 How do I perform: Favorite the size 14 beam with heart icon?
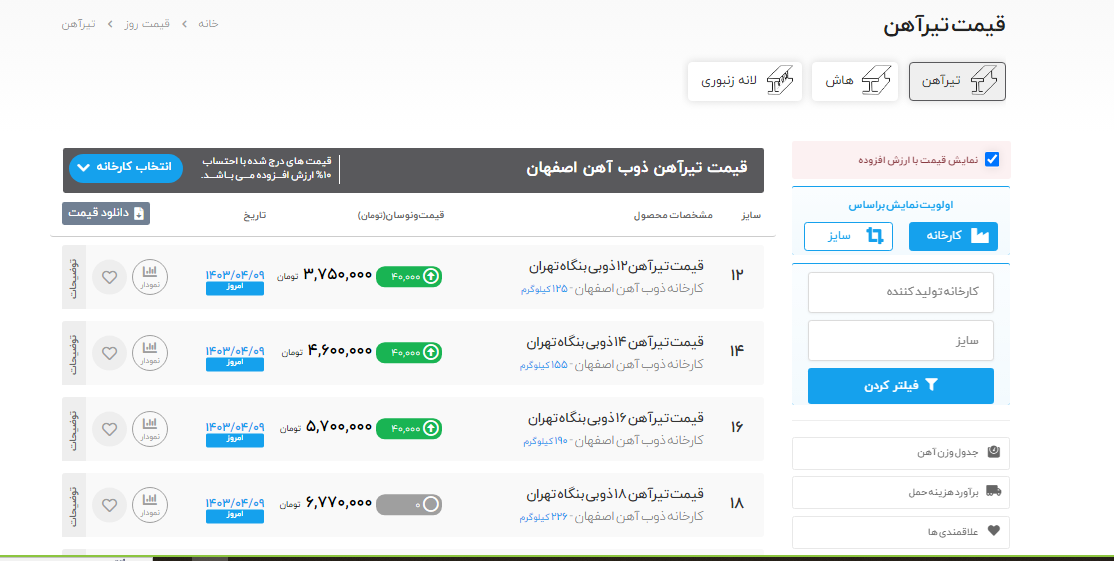point(109,353)
